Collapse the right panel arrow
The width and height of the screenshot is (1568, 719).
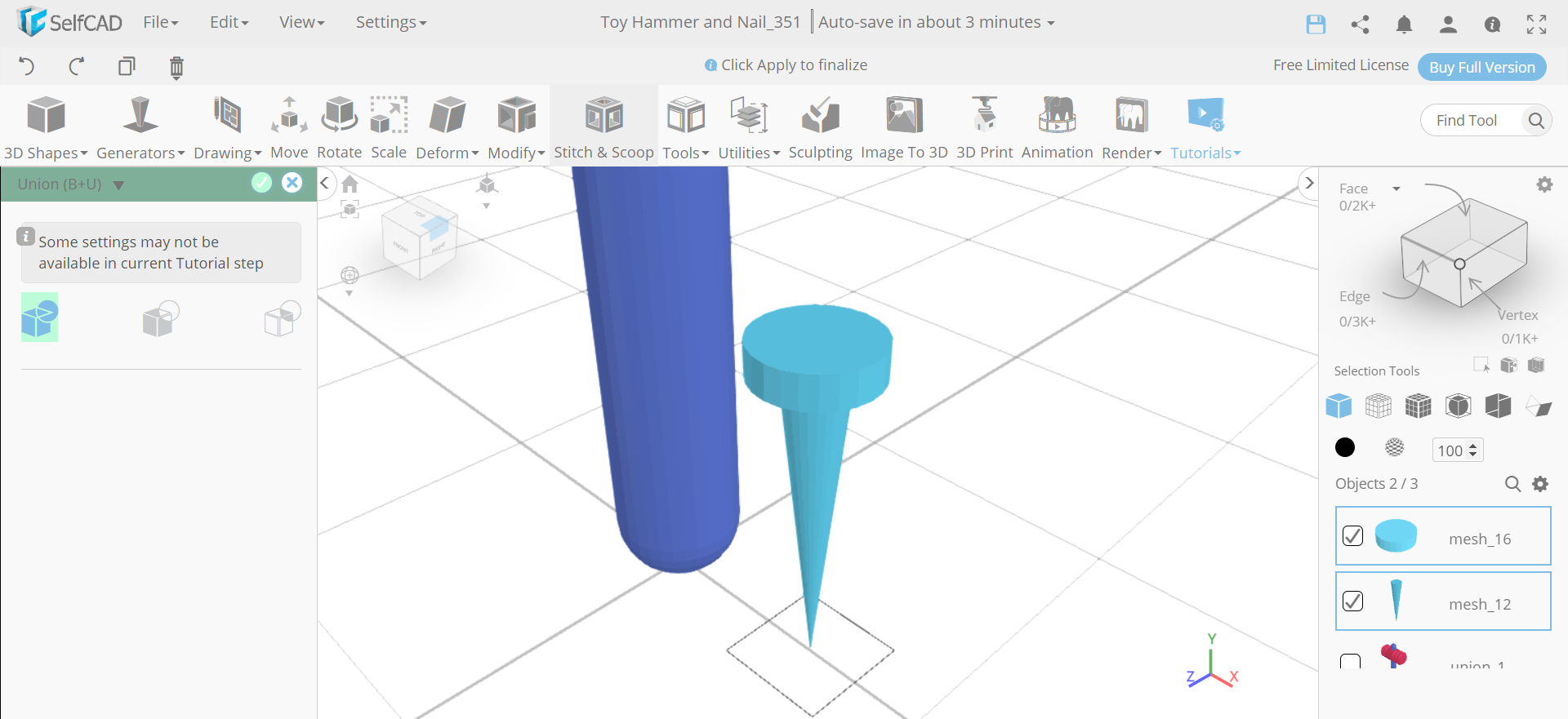(x=1309, y=183)
